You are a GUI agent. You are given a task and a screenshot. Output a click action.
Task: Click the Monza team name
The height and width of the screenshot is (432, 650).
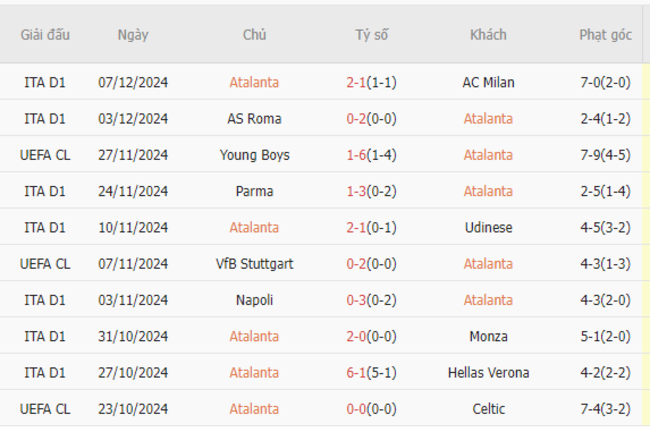[x=488, y=336]
